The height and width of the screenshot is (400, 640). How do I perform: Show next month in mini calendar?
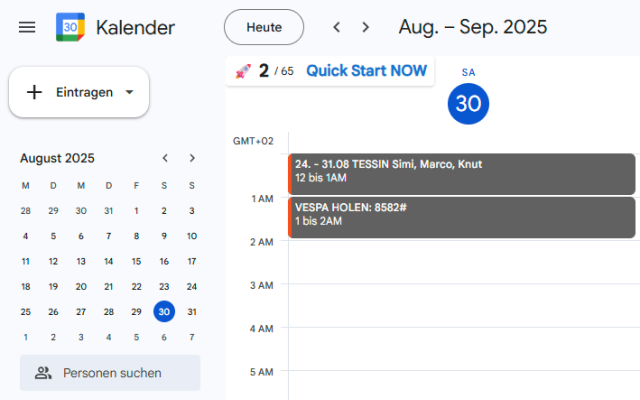192,158
